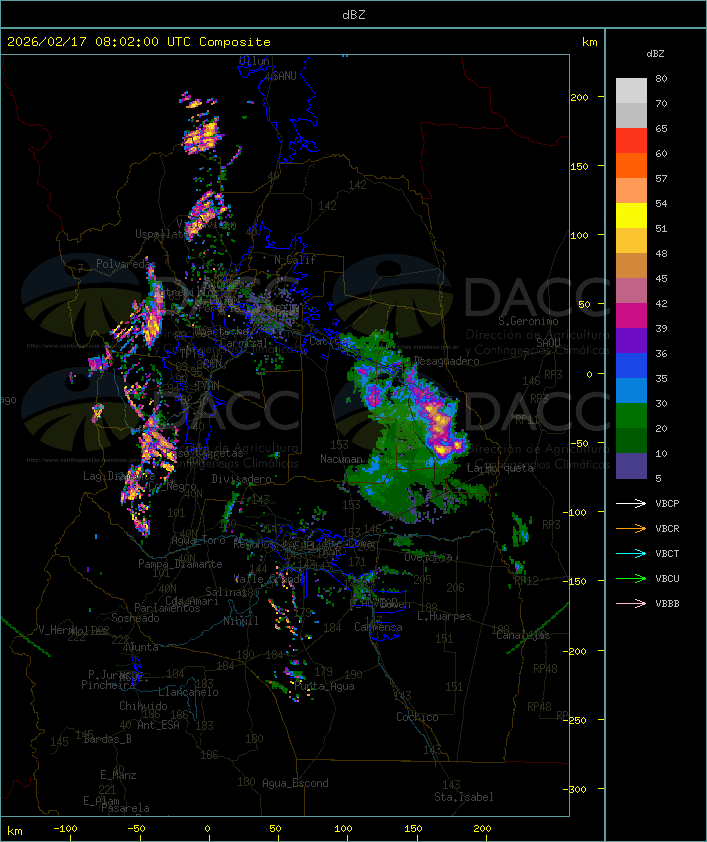707x842 pixels.
Task: Click the 'Carmensa' map label
Action: coord(378,627)
